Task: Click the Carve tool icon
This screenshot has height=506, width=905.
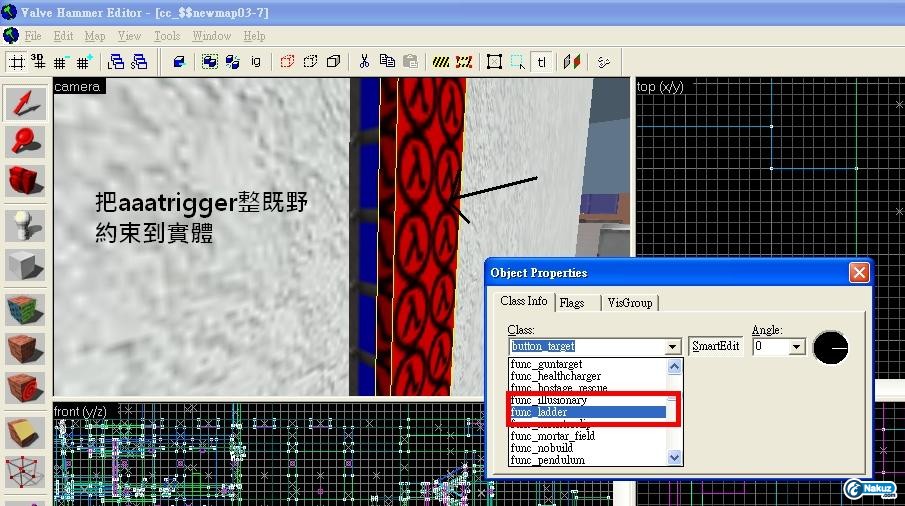Action: click(179, 62)
